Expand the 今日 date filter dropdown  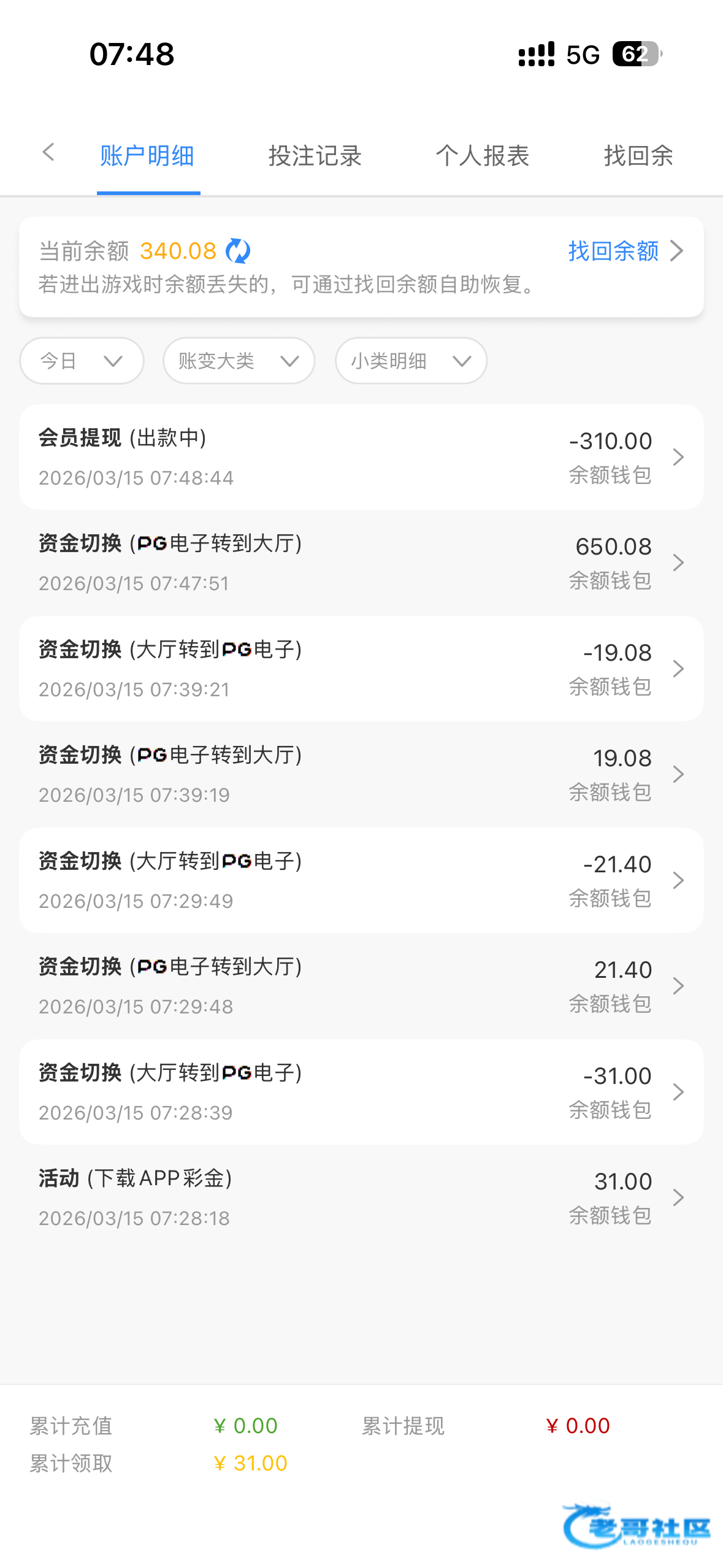82,361
